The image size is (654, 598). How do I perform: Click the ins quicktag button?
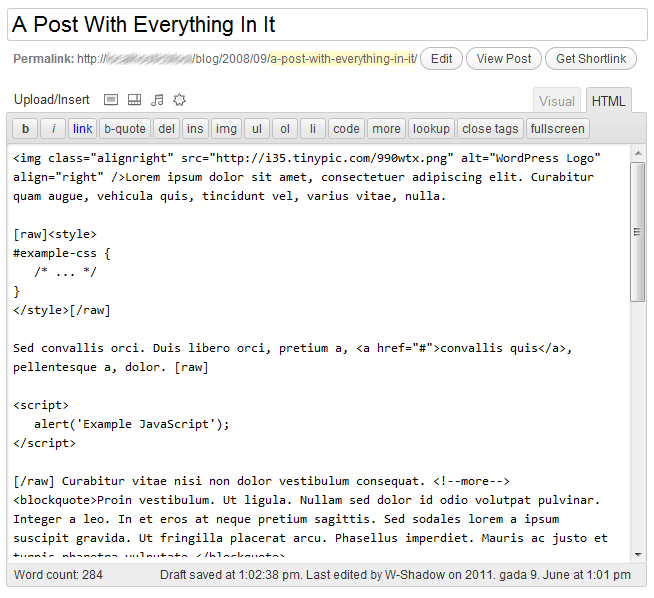(x=195, y=128)
